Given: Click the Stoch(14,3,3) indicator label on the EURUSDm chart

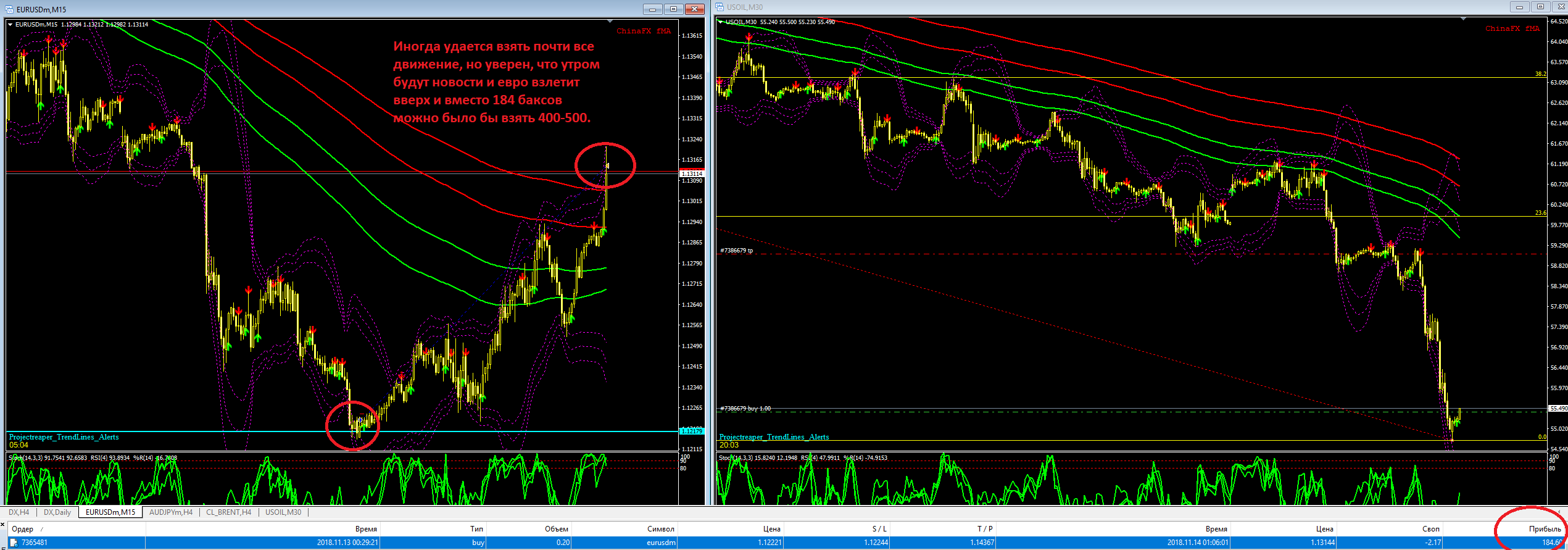Looking at the screenshot, I should click(25, 458).
